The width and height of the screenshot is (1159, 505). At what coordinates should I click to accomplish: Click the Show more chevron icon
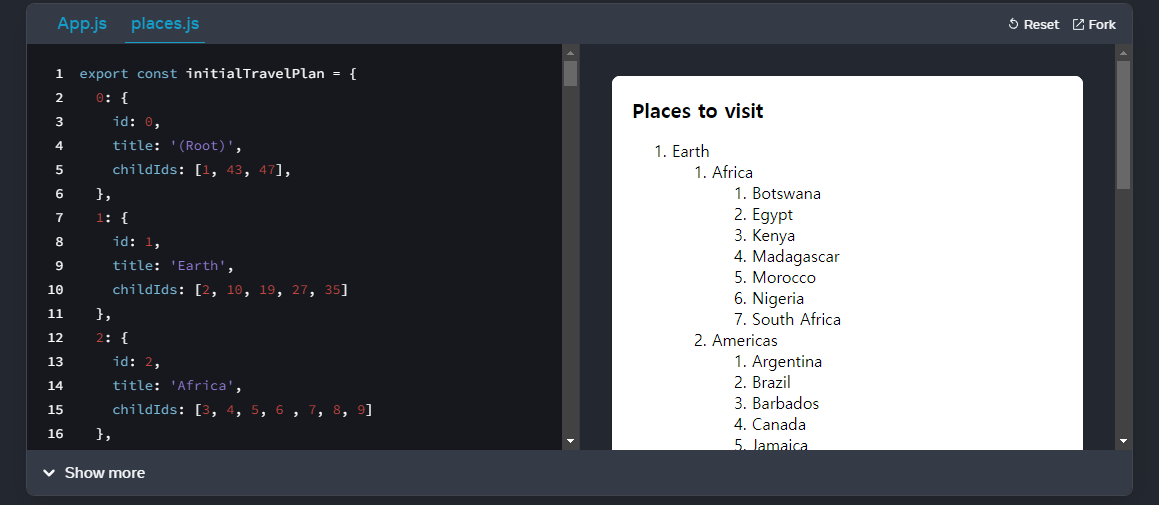click(49, 473)
